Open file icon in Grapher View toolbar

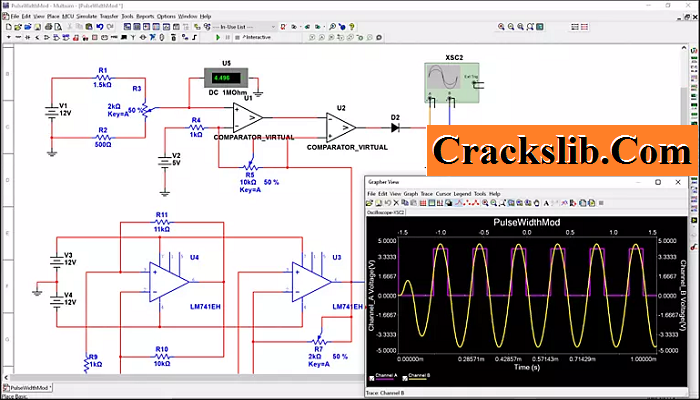(369, 203)
